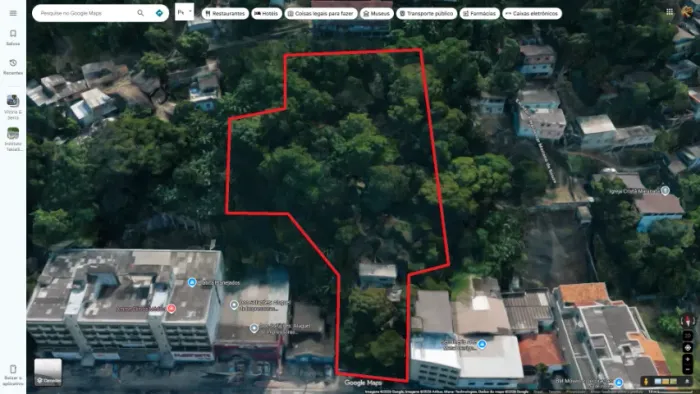Viewport: 700px width, 394px height.
Task: Click the Igreja Cristã Maranata map pin
Action: click(x=665, y=191)
